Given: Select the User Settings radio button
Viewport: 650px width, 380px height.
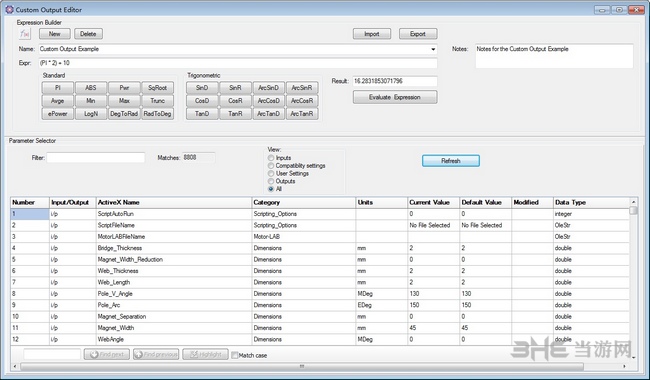Looking at the screenshot, I should click(x=271, y=174).
